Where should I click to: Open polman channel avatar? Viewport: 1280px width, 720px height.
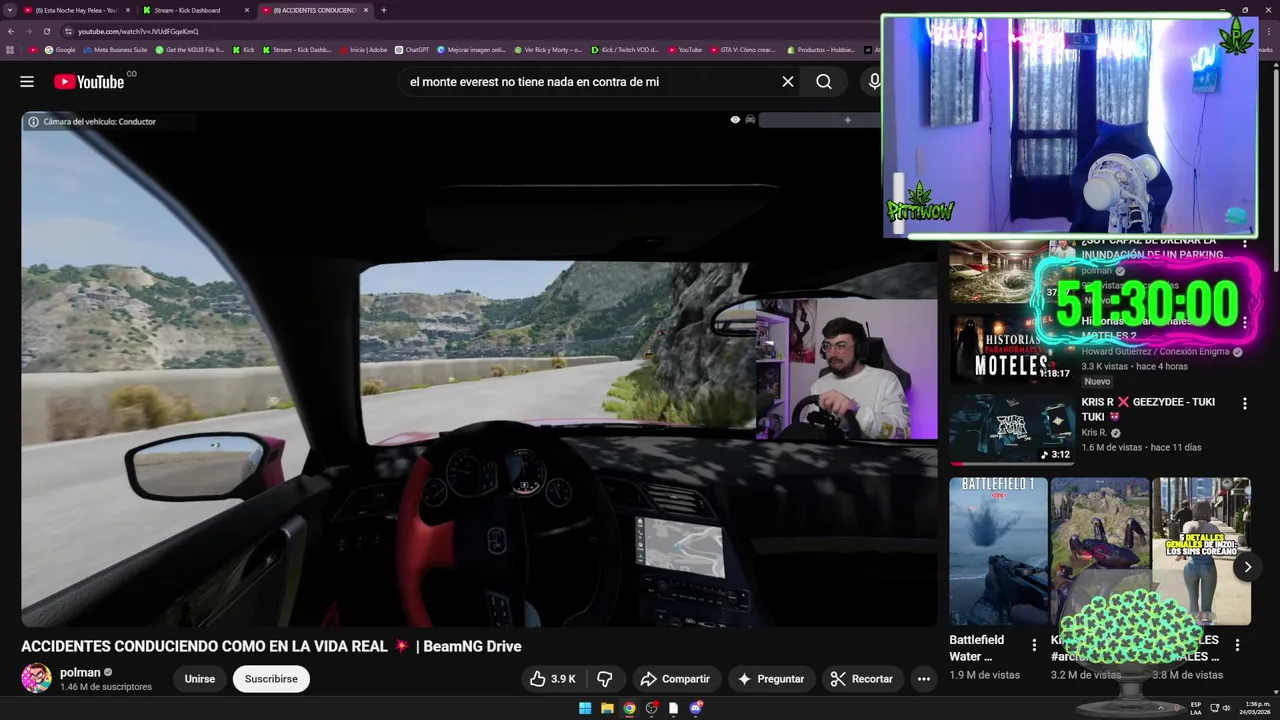pos(37,679)
